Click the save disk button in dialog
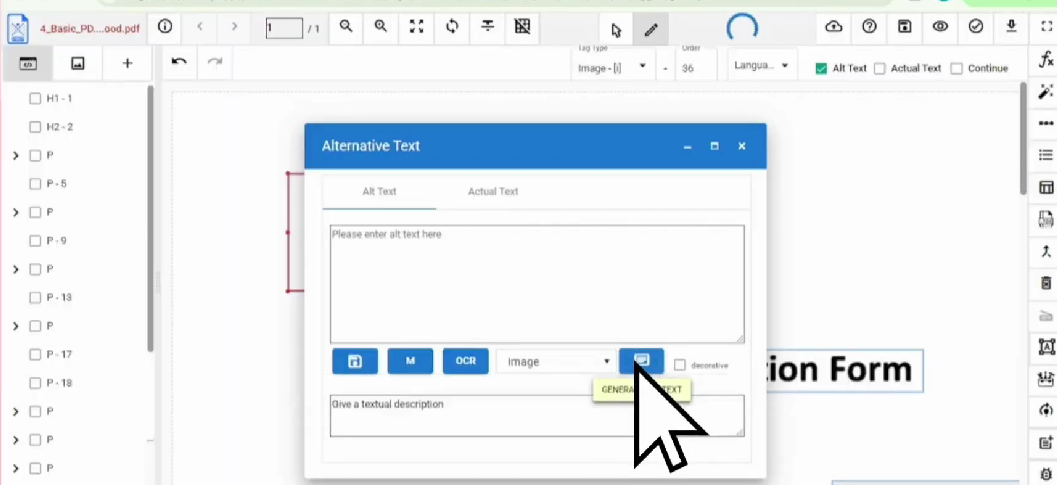This screenshot has width=1057, height=485. 354,361
